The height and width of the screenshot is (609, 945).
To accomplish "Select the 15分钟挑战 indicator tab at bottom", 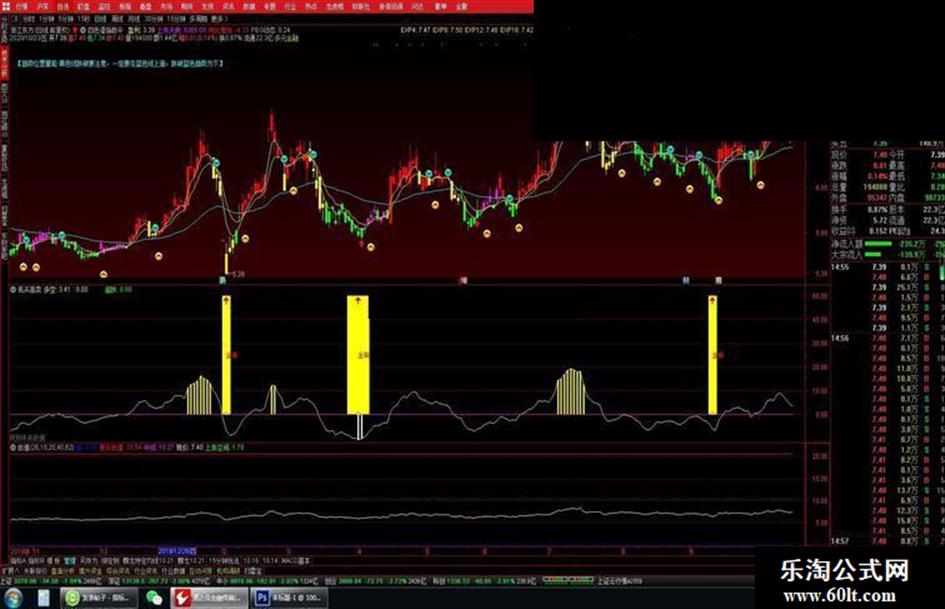I will pos(224,561).
